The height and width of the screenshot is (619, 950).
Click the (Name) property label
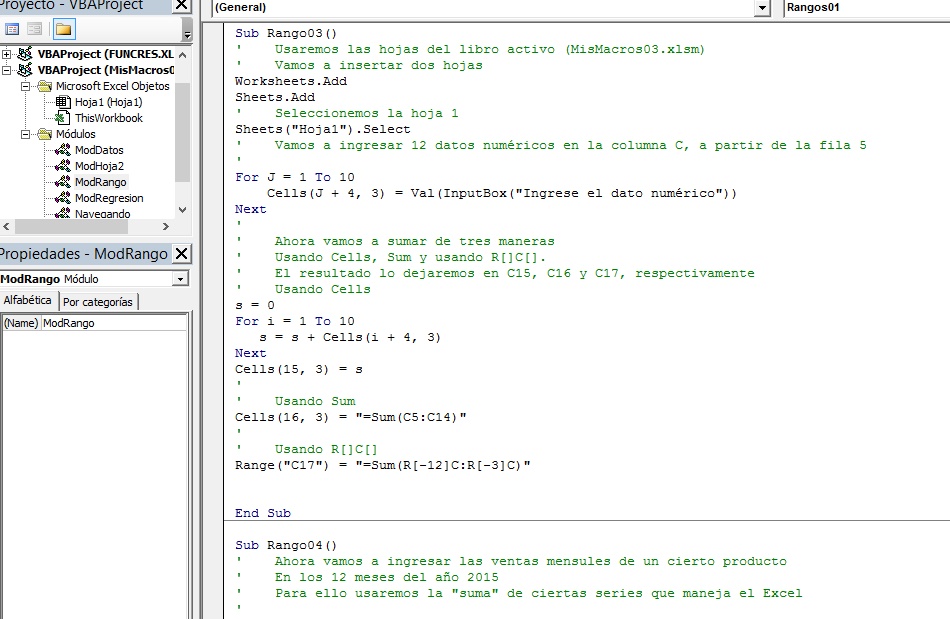21,323
